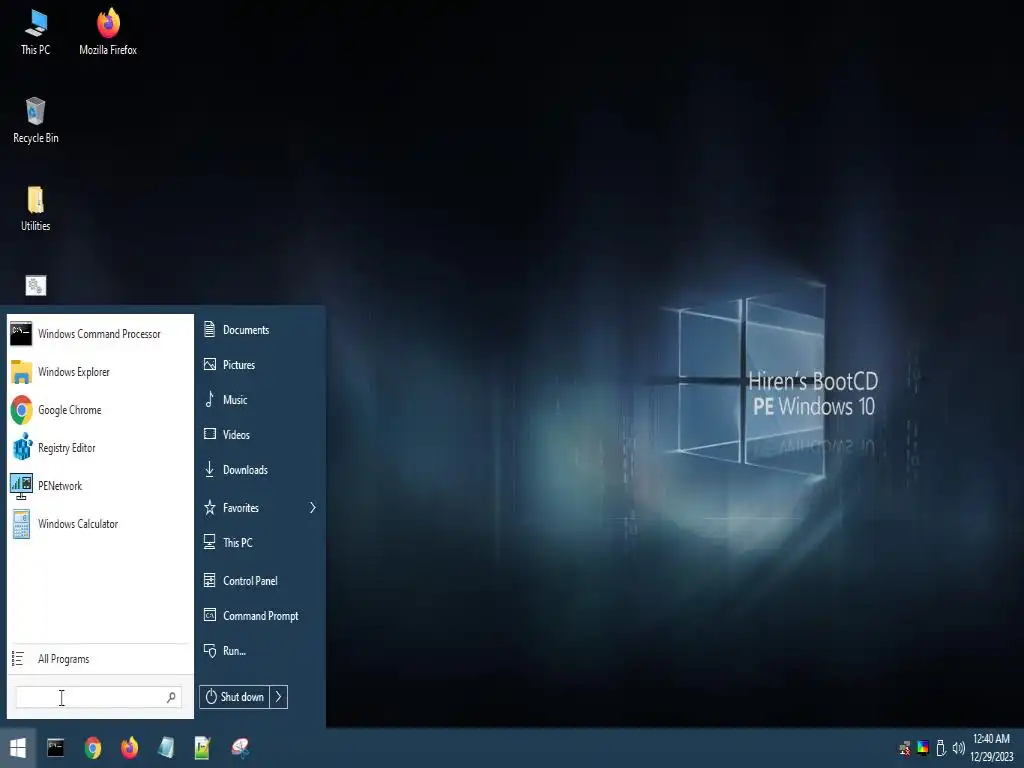The height and width of the screenshot is (768, 1024).
Task: Click the Shut down button
Action: click(x=234, y=697)
